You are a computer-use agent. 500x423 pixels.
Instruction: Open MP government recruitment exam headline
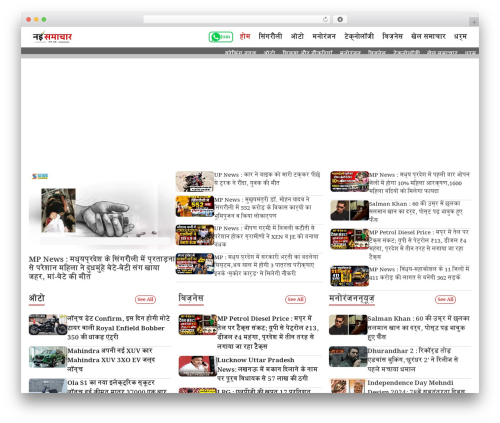click(266, 265)
